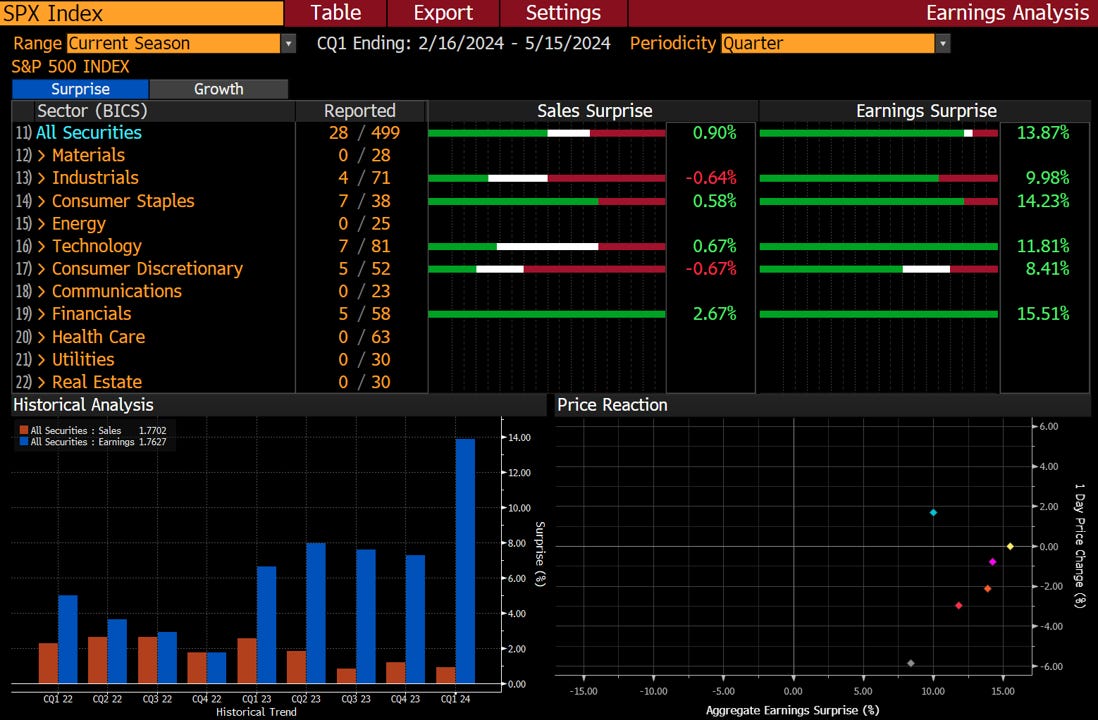Open the Settings menu
1098x720 pixels.
coord(563,13)
